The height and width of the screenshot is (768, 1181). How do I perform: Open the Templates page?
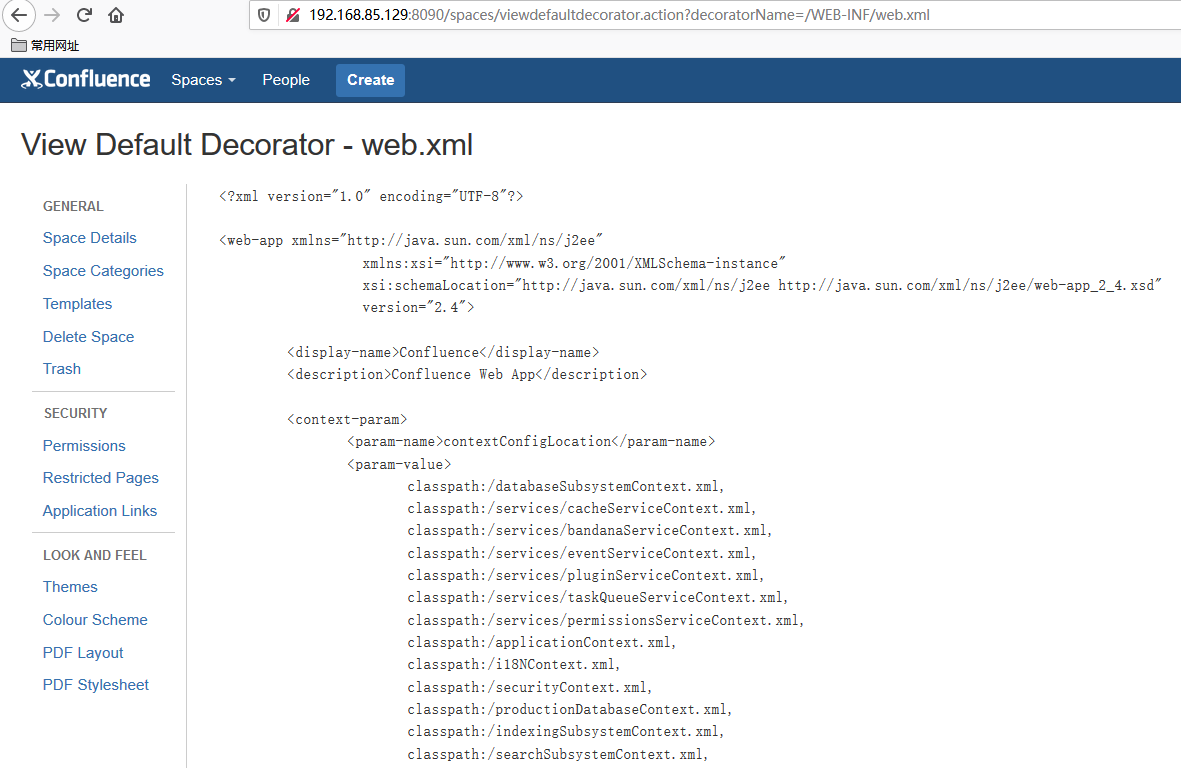tap(77, 303)
